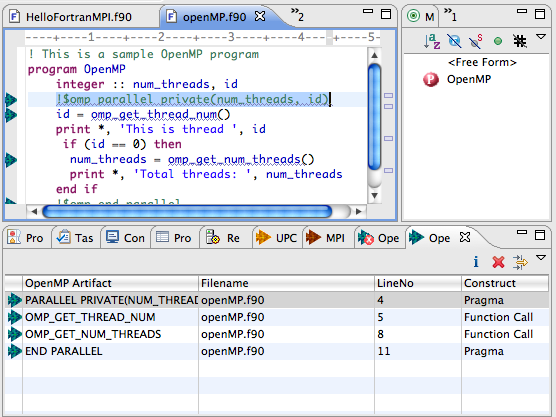This screenshot has width=556, height=417.
Task: Open the outline view menu dropdown
Action: point(541,37)
